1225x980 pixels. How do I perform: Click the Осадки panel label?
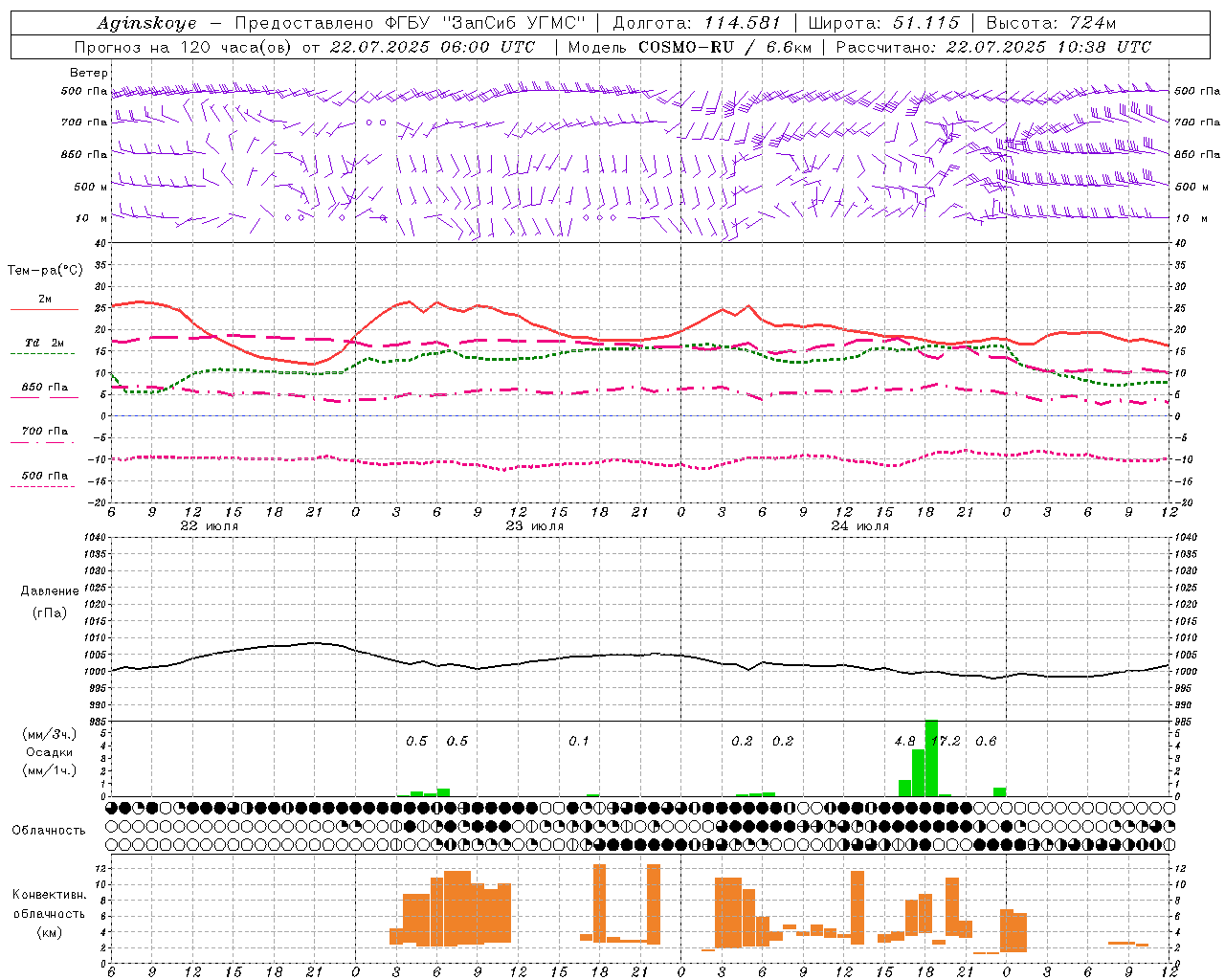[x=50, y=752]
